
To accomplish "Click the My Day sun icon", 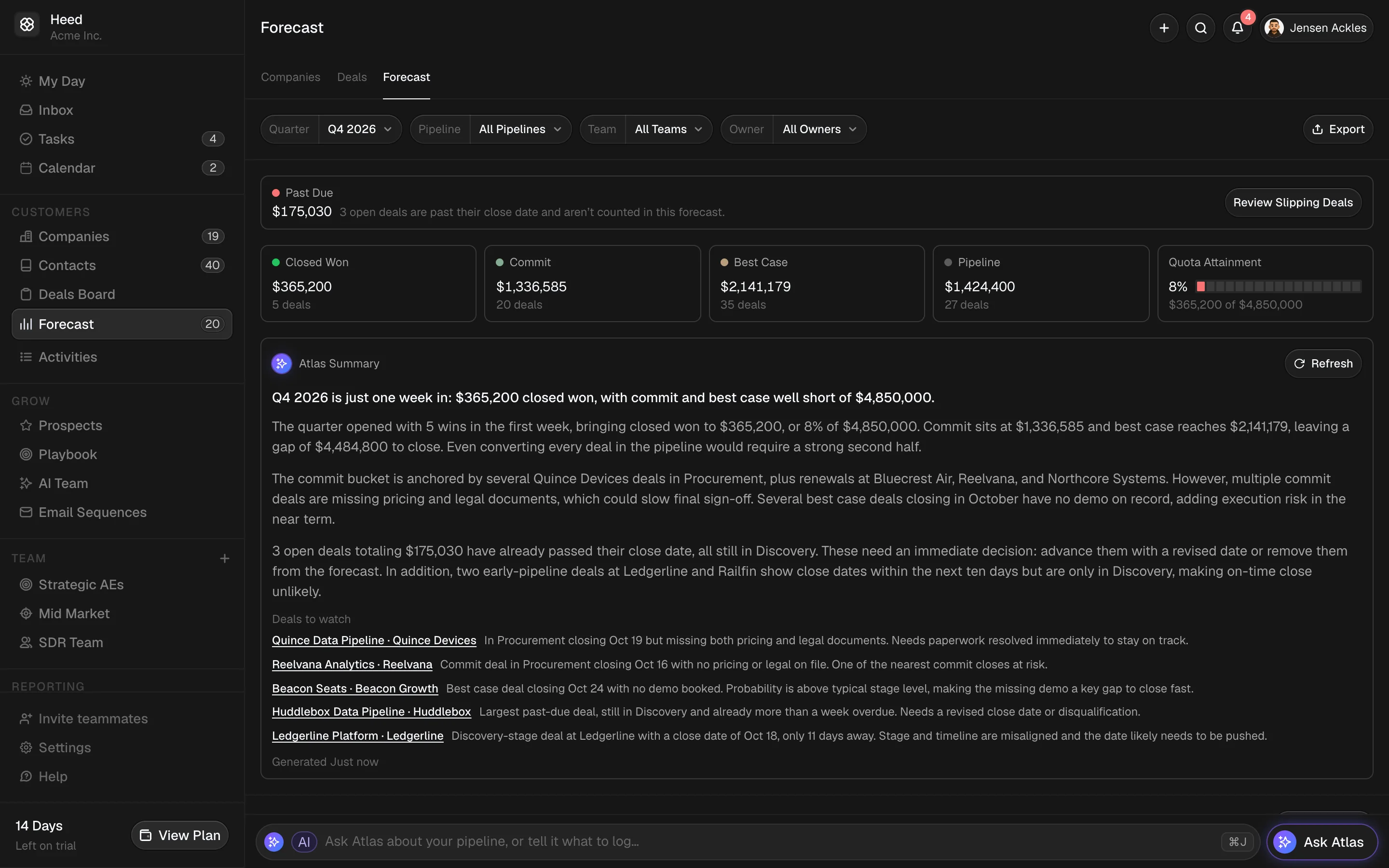I will [26, 81].
